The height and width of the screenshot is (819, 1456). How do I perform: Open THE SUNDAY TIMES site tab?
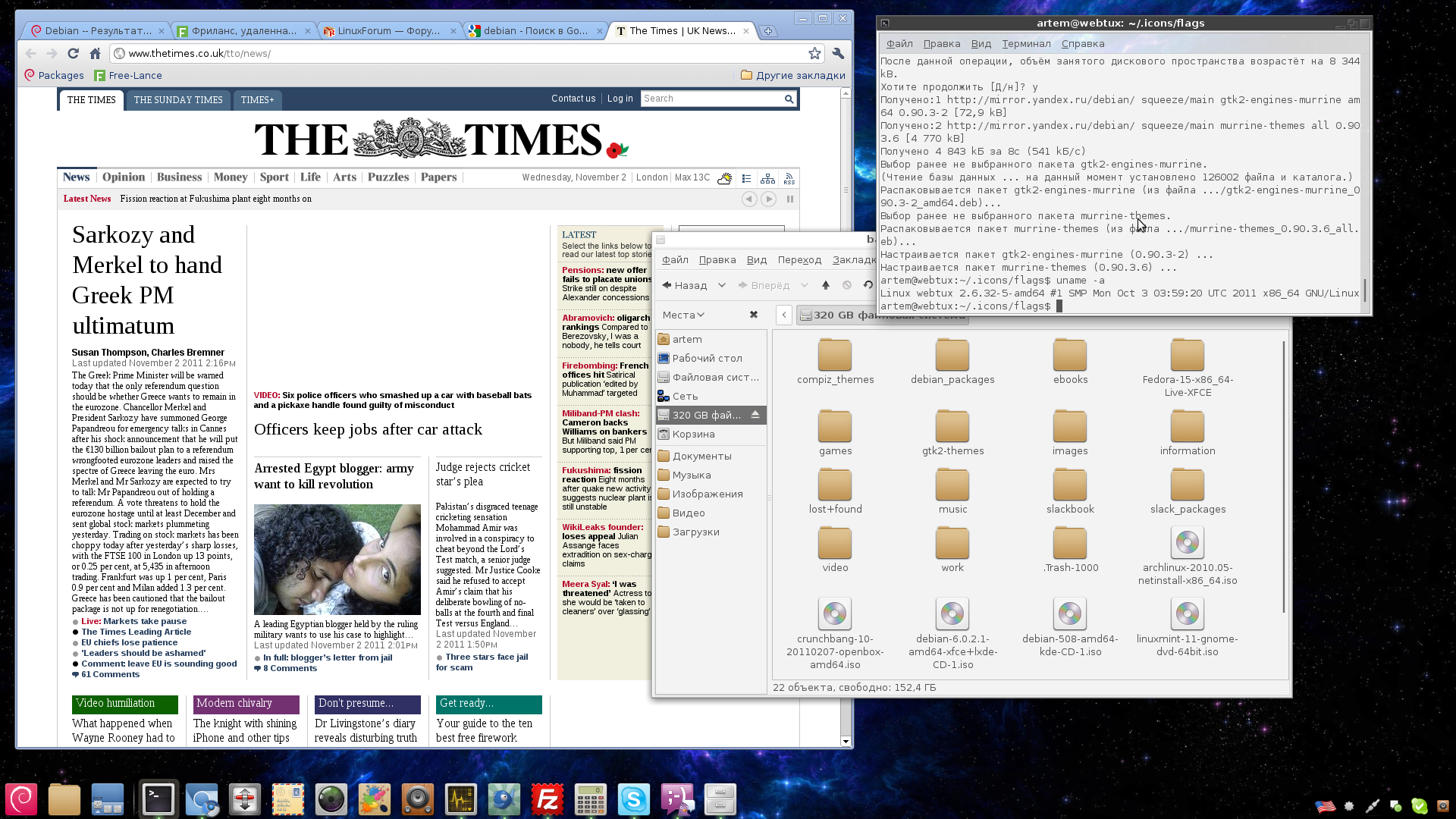click(178, 100)
